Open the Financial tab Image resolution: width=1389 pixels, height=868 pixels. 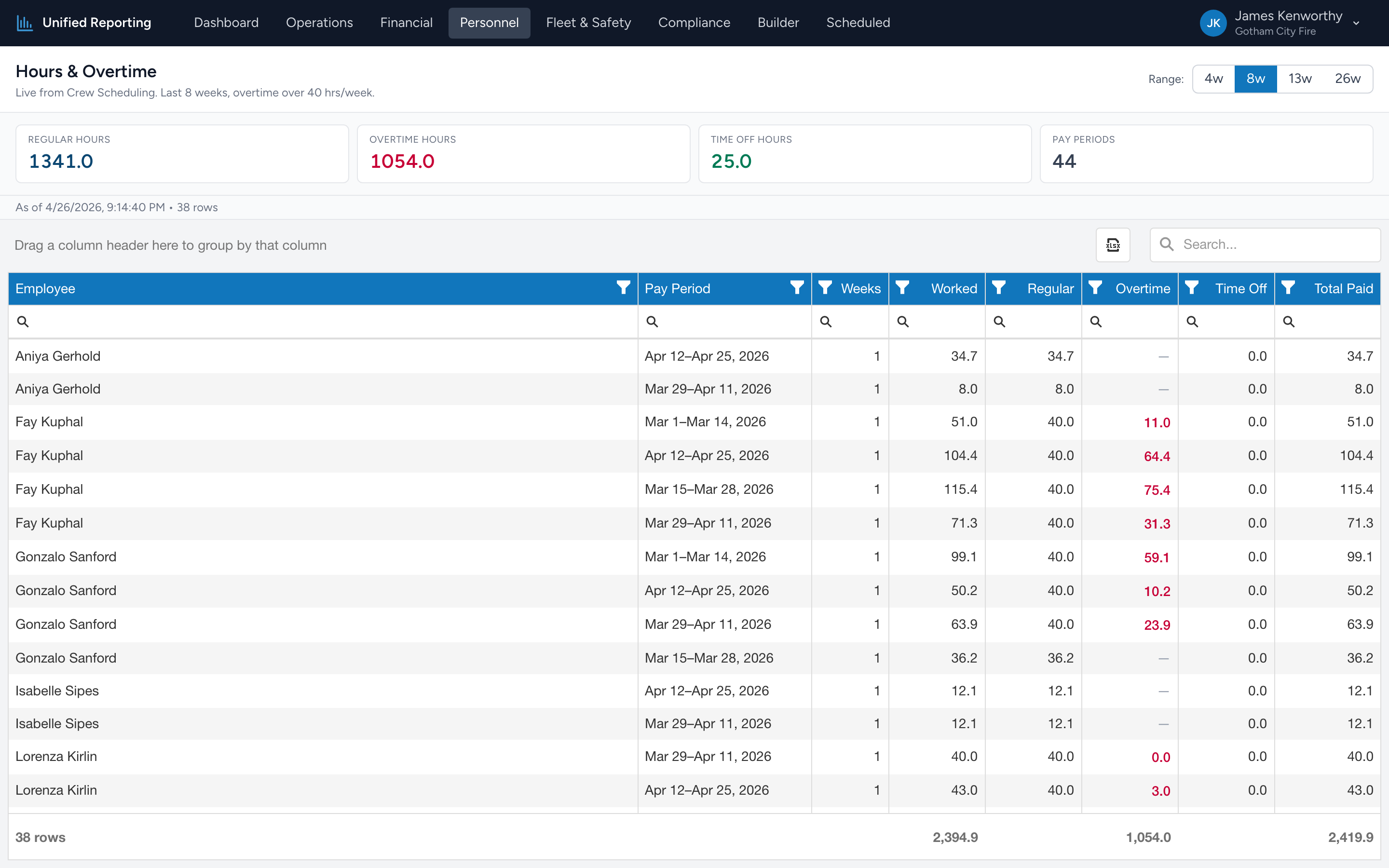click(407, 23)
